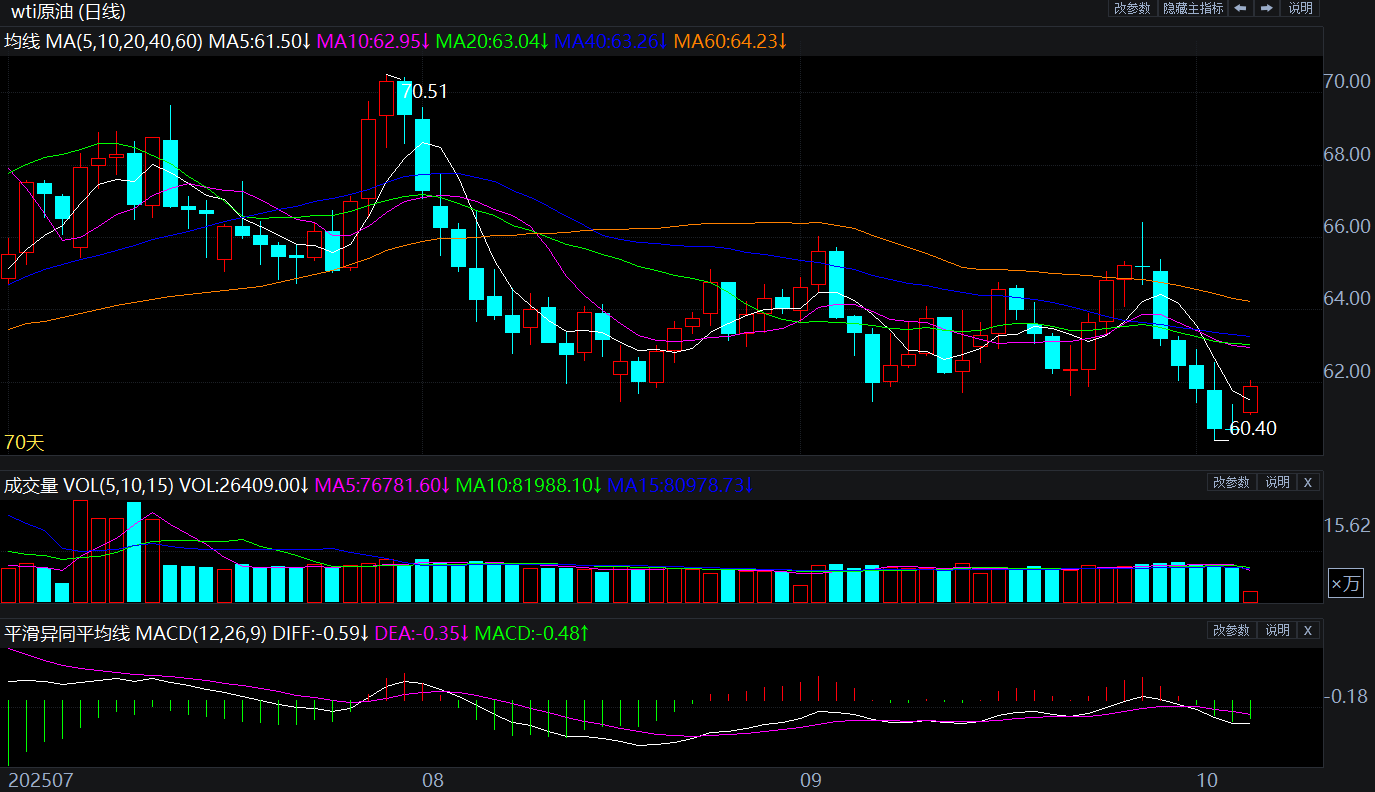Viewport: 1375px width, 792px height.
Task: Select the orange MA60:64.23 legend label
Action: point(730,41)
